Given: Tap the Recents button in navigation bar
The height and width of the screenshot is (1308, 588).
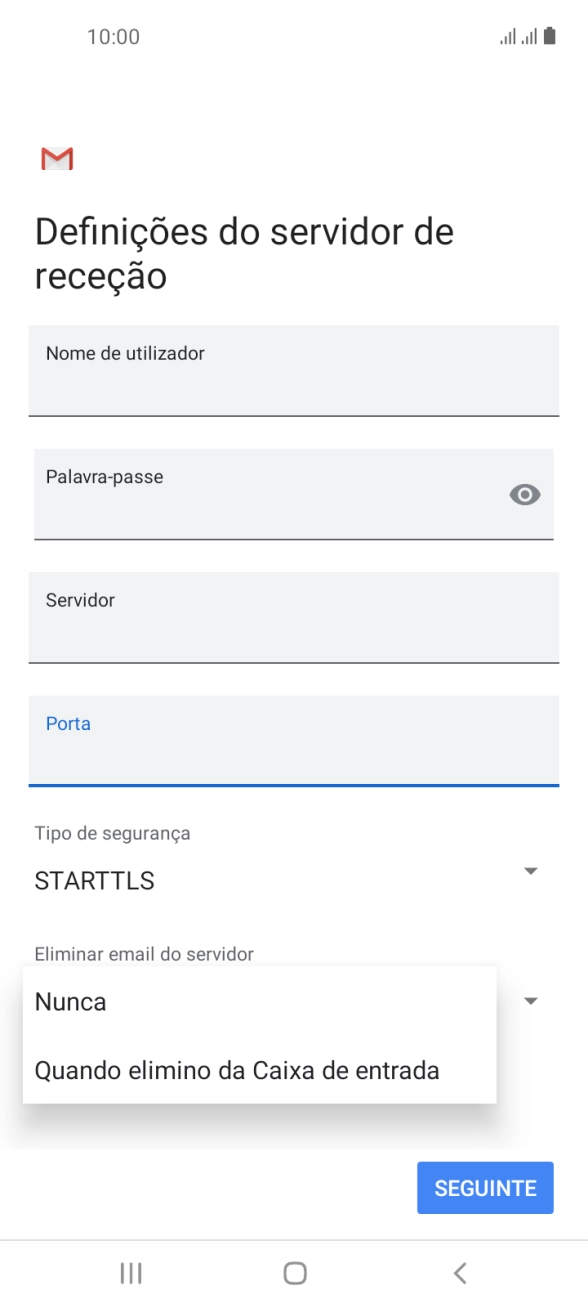Looking at the screenshot, I should [x=130, y=1273].
